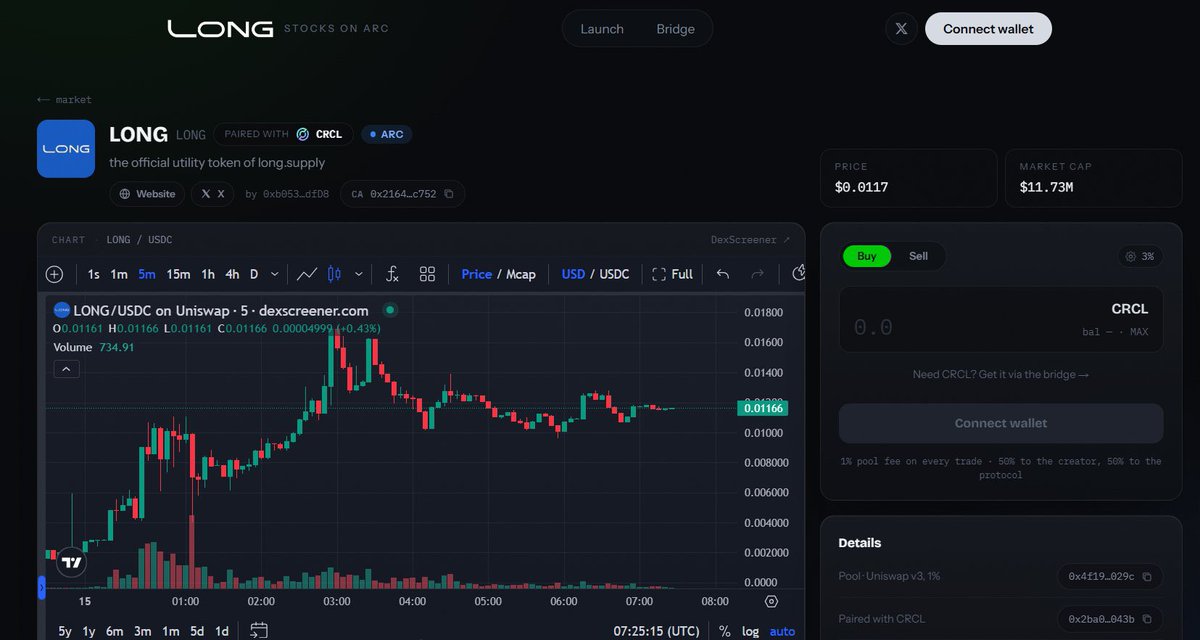Show chart values in USD

(x=573, y=274)
